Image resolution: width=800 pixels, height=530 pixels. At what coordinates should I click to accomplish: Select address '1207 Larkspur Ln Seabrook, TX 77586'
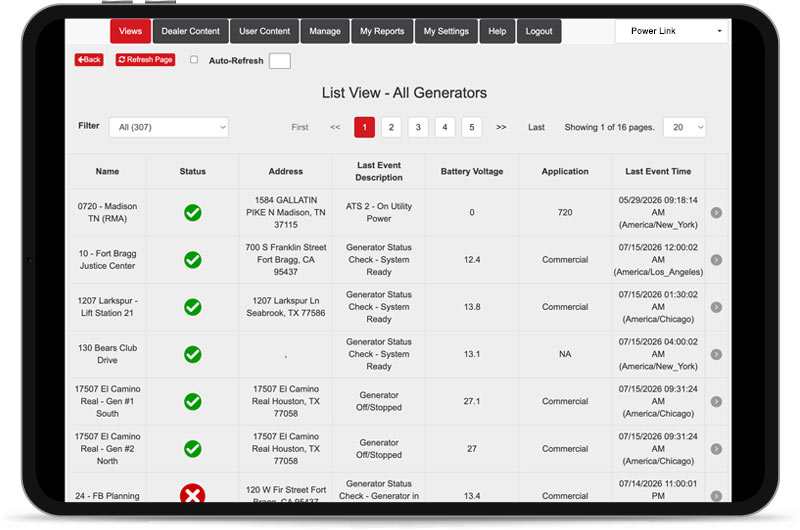286,307
